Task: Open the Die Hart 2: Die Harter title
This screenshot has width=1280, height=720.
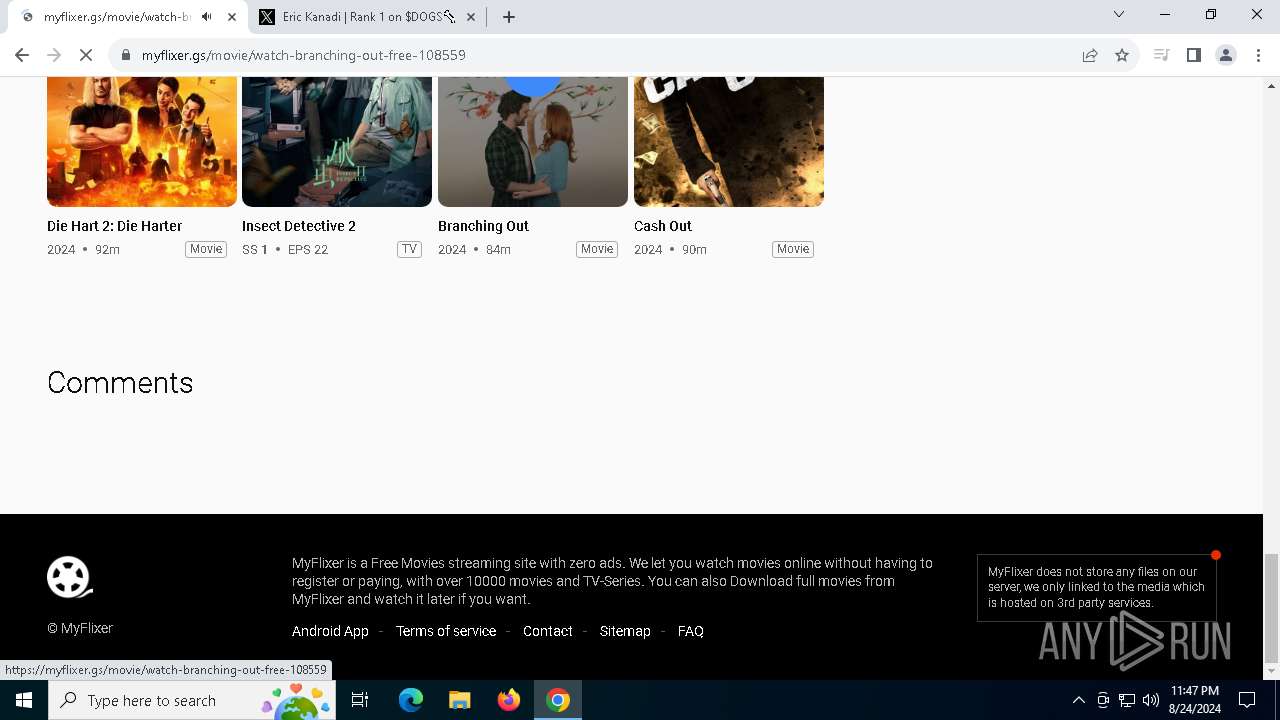Action: [x=114, y=226]
